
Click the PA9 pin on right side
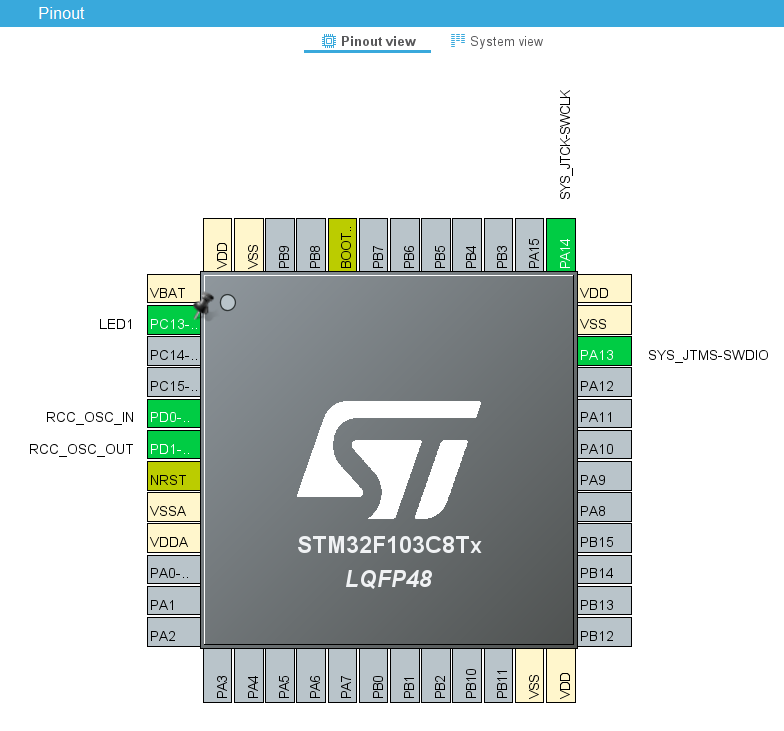click(604, 476)
